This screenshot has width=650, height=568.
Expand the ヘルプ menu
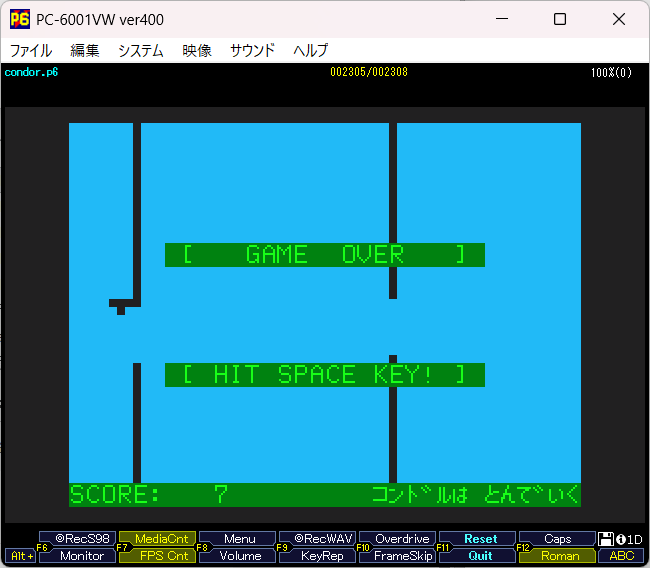[310, 50]
